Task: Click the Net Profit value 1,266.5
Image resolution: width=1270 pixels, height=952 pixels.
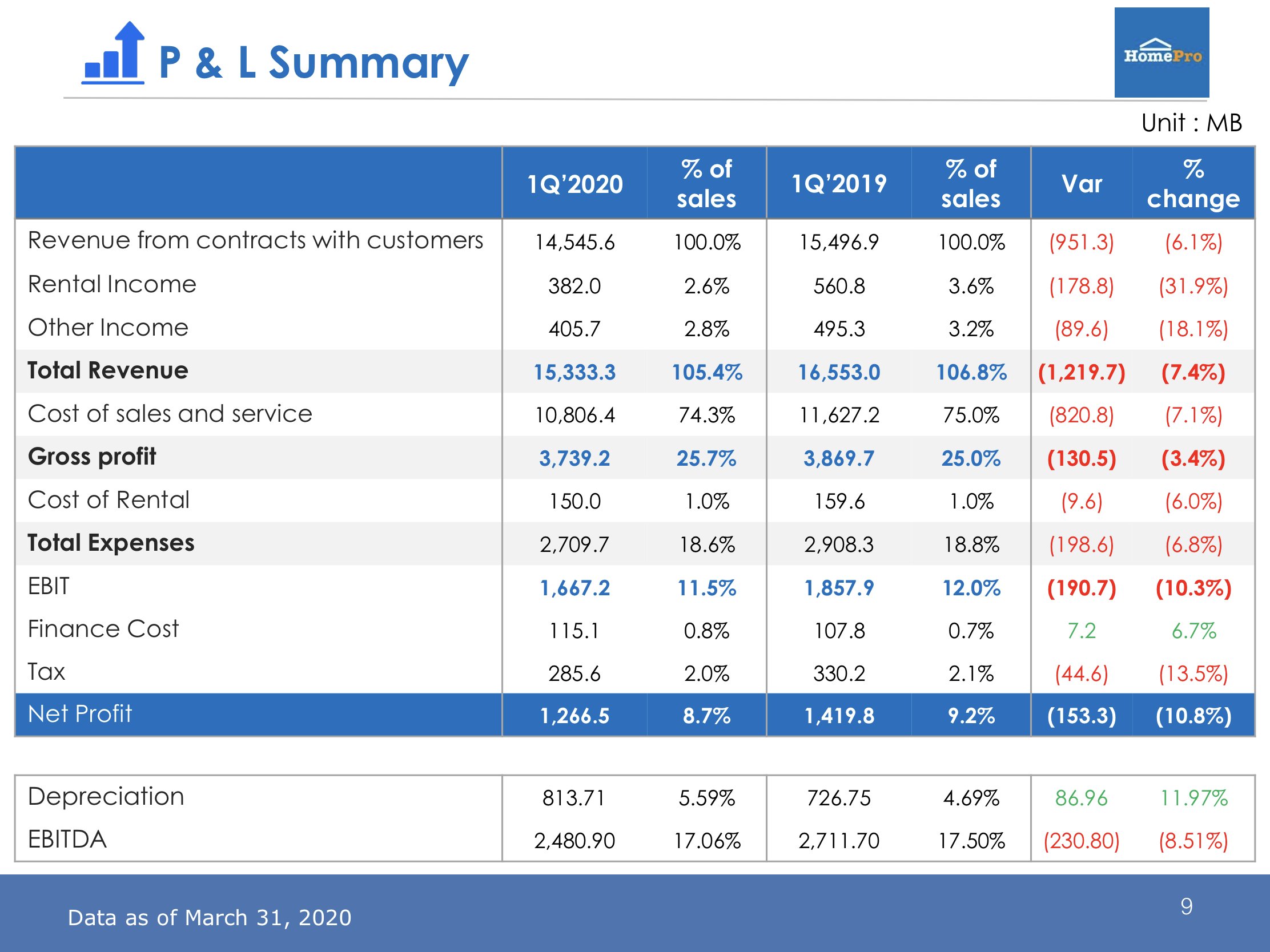Action: [x=574, y=716]
